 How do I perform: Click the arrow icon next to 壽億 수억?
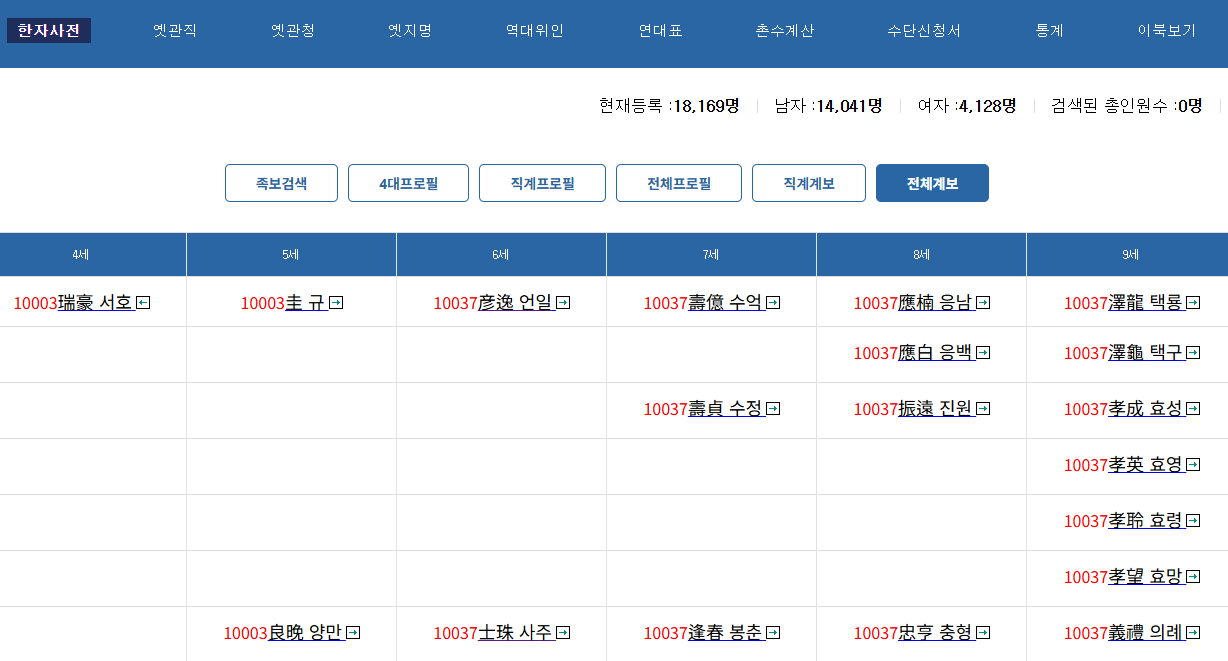pos(773,303)
